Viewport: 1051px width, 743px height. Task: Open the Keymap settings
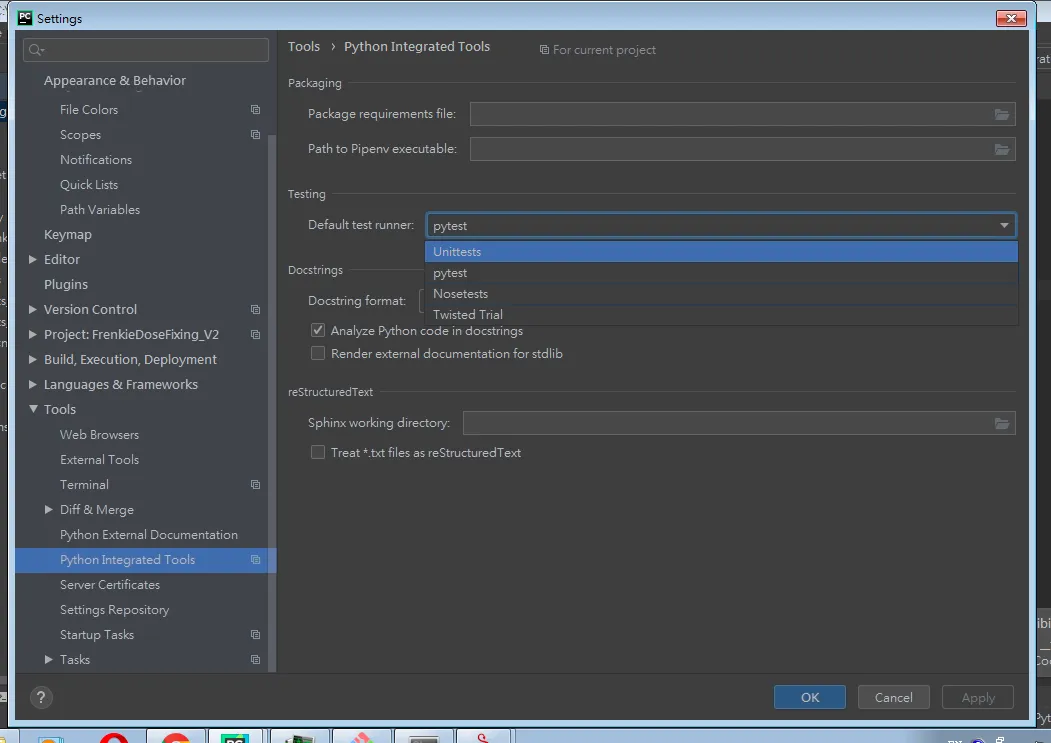[x=68, y=235]
